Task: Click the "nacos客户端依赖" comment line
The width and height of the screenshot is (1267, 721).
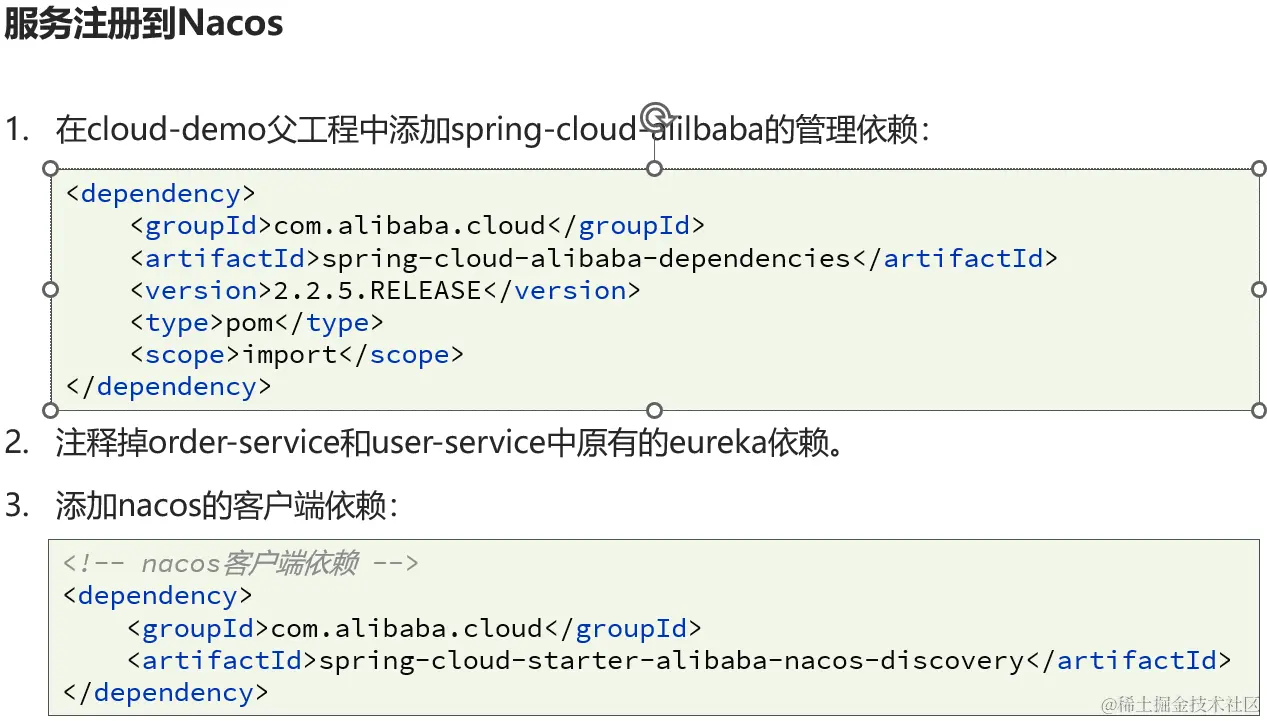Action: coord(240,564)
